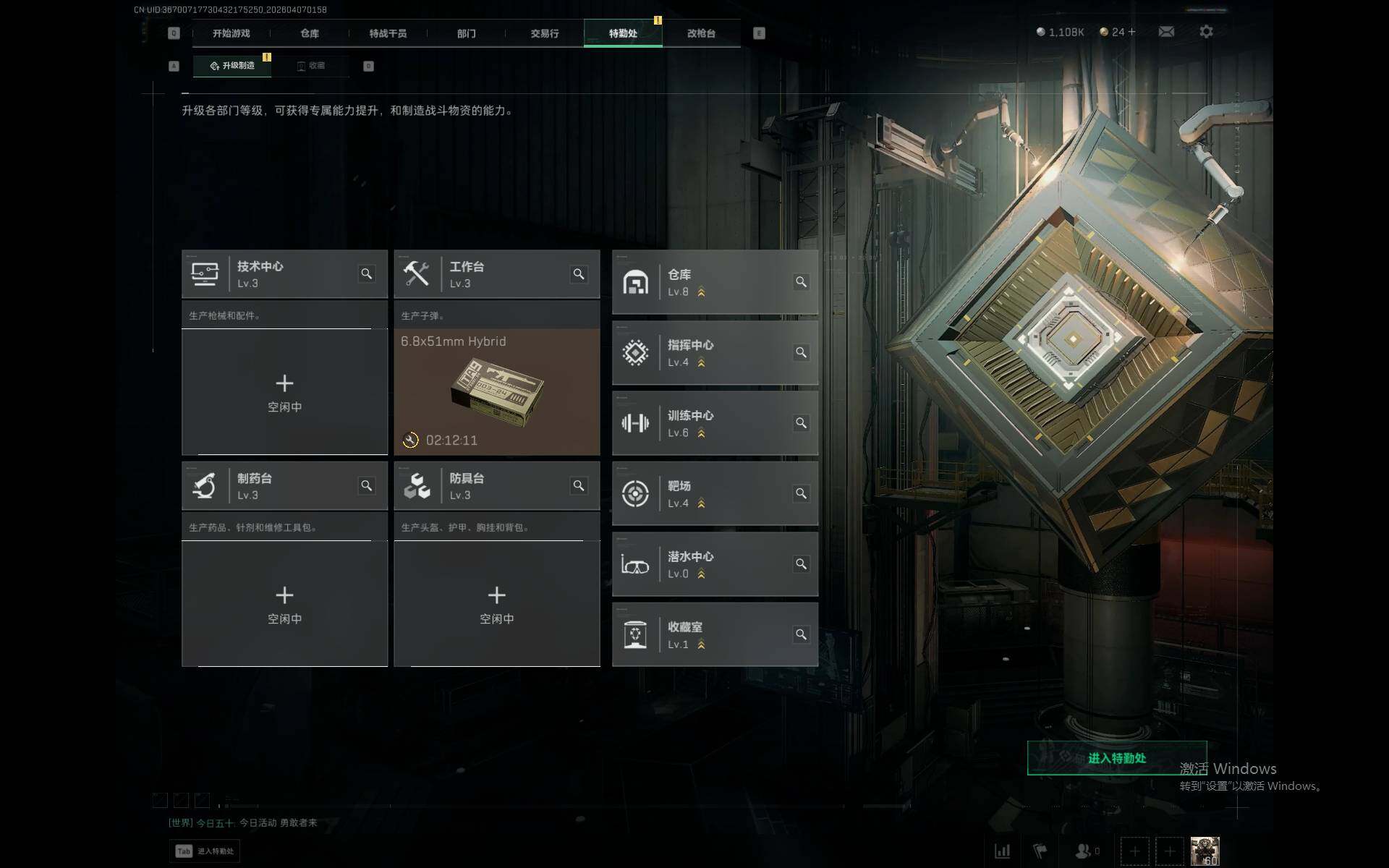Image resolution: width=1389 pixels, height=868 pixels.
Task: Click the 训练中心 dumbbell icon
Action: click(635, 423)
